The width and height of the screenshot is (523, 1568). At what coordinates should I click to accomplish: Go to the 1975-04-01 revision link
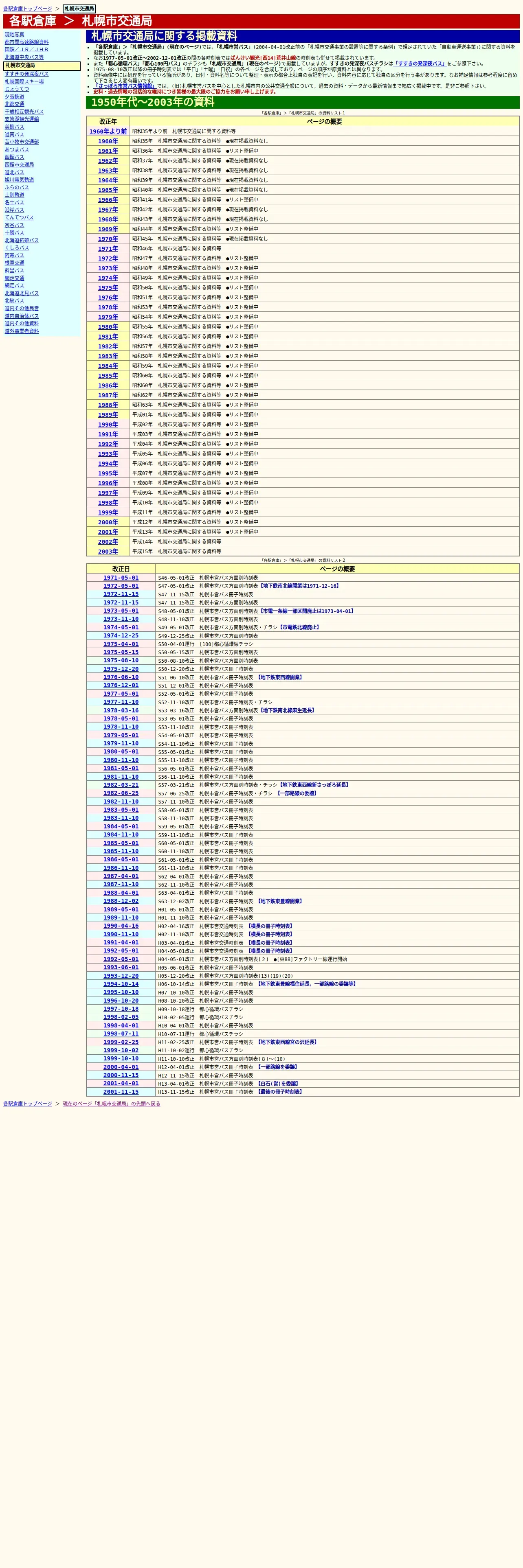121,644
